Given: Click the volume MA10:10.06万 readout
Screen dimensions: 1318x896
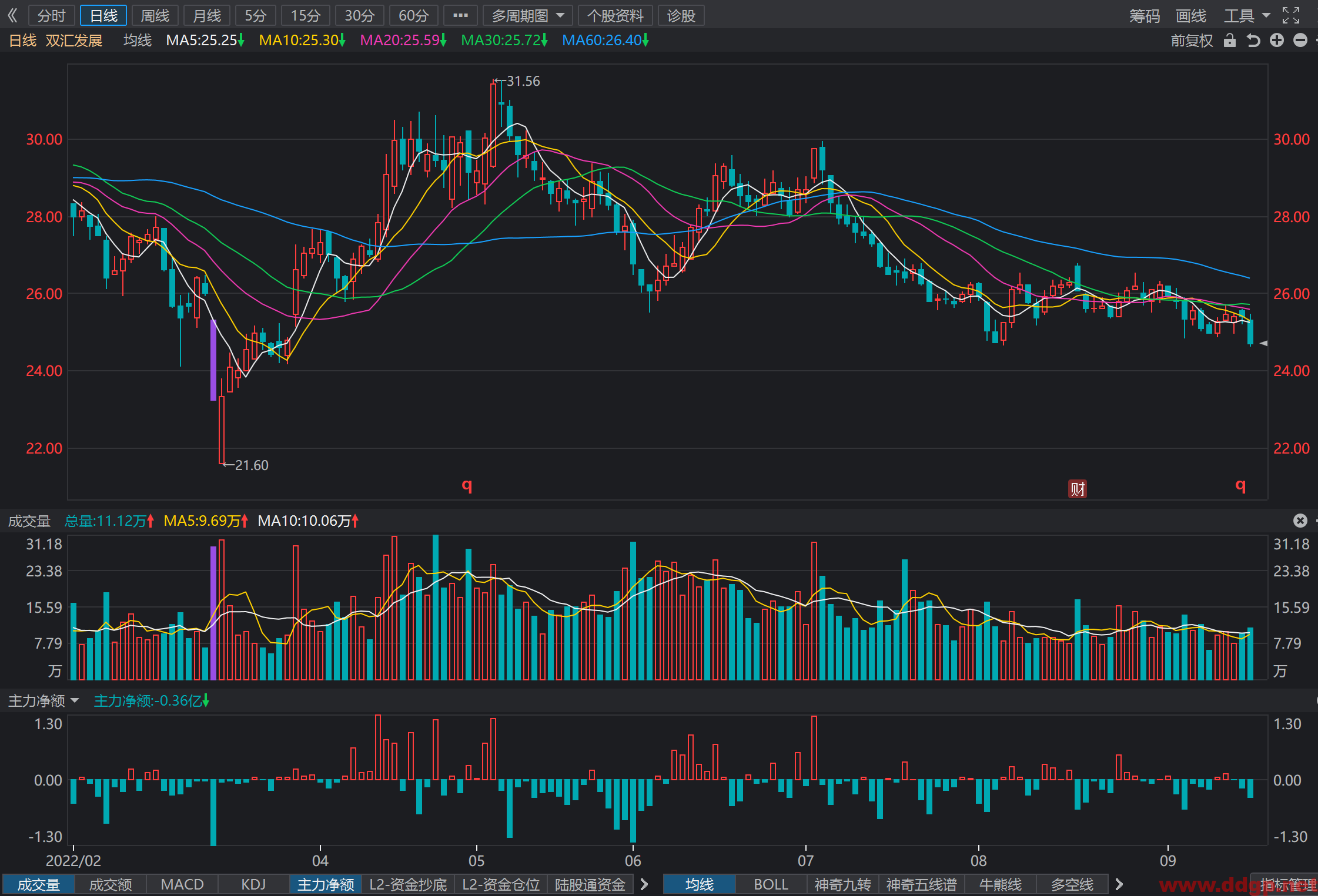Looking at the screenshot, I should [308, 521].
